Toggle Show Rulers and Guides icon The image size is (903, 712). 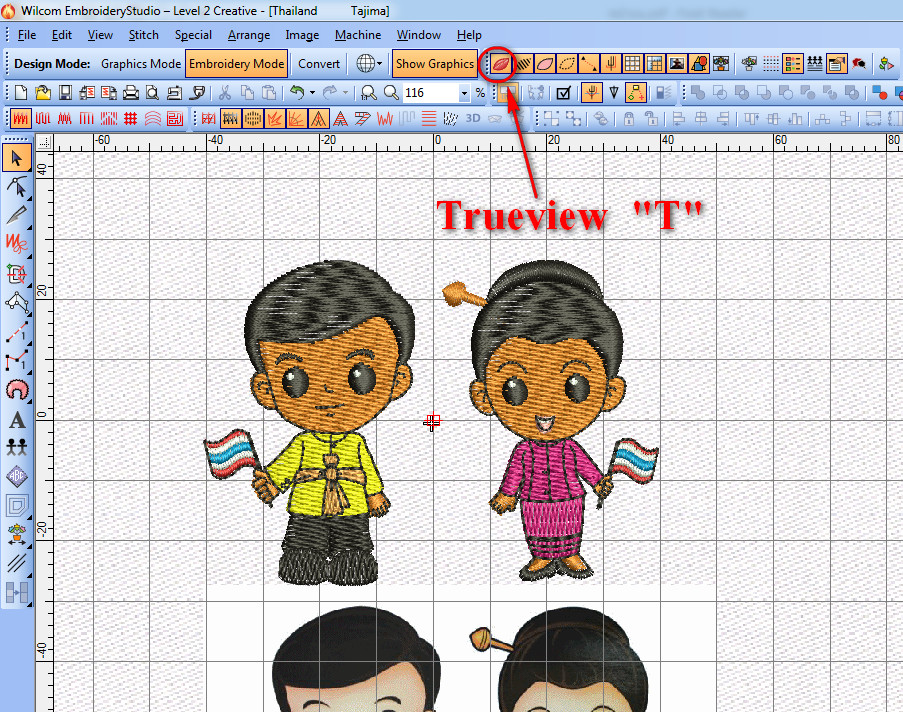pos(655,64)
